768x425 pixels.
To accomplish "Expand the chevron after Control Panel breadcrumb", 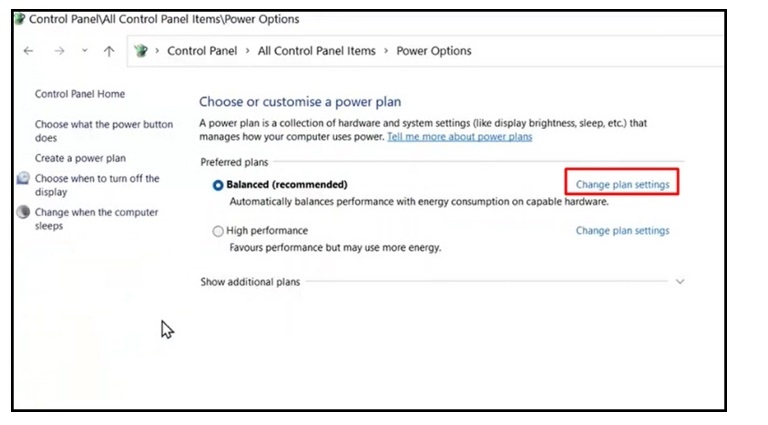I will pyautogui.click(x=248, y=51).
